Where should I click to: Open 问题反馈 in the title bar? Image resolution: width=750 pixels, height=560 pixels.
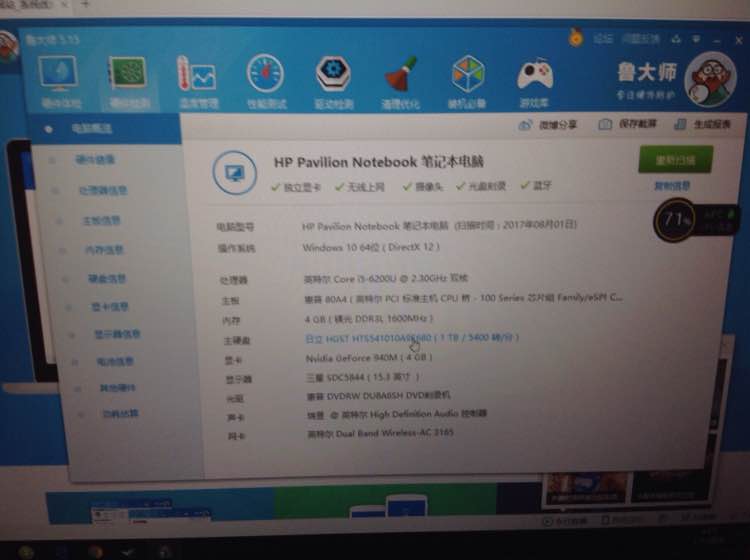click(640, 39)
